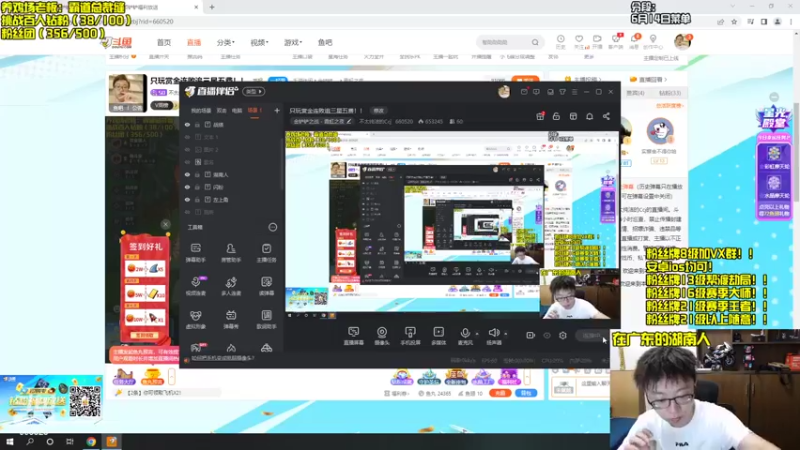Click the QR code promo banner thumbnail
Image resolution: width=800 pixels, height=450 pixels.
tap(51, 401)
